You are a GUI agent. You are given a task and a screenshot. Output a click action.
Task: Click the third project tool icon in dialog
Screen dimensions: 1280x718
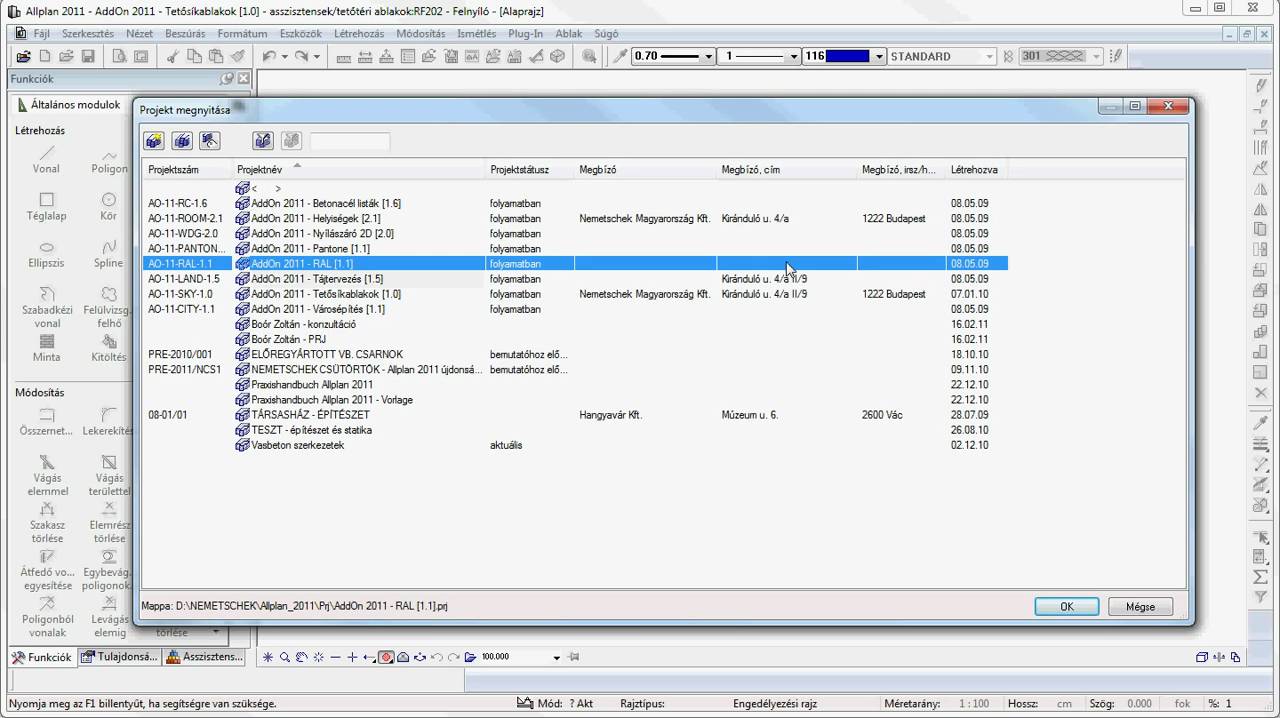(x=209, y=141)
